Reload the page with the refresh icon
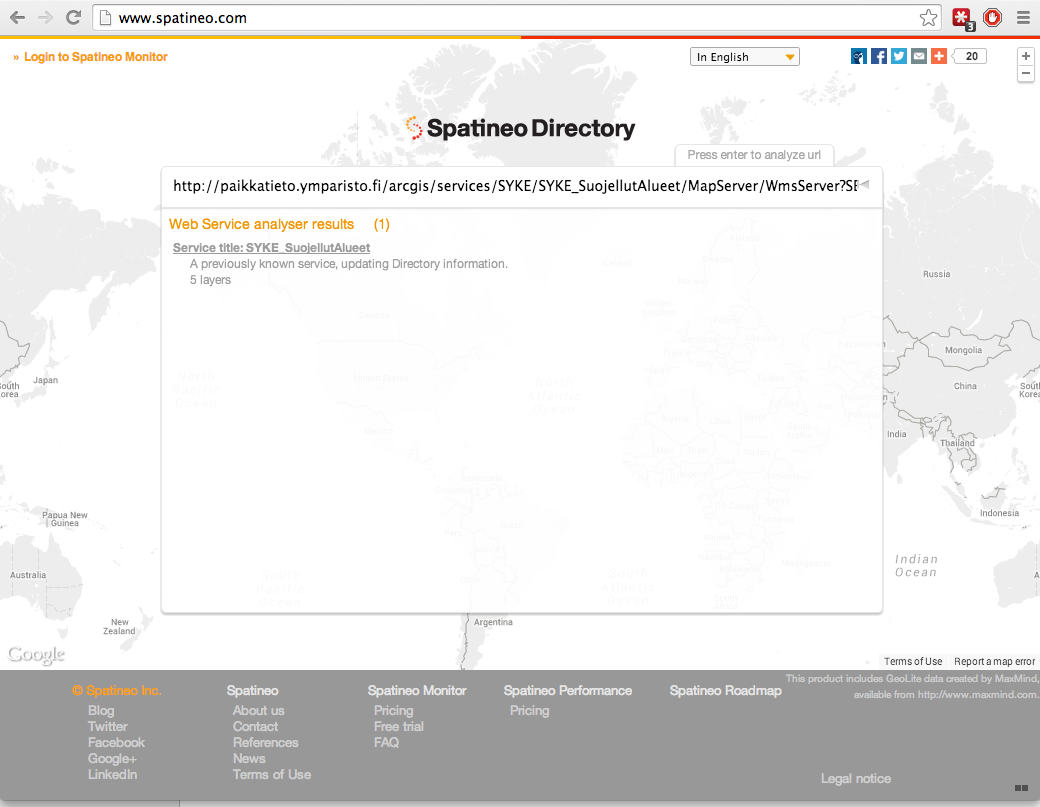1040x807 pixels. click(x=74, y=18)
